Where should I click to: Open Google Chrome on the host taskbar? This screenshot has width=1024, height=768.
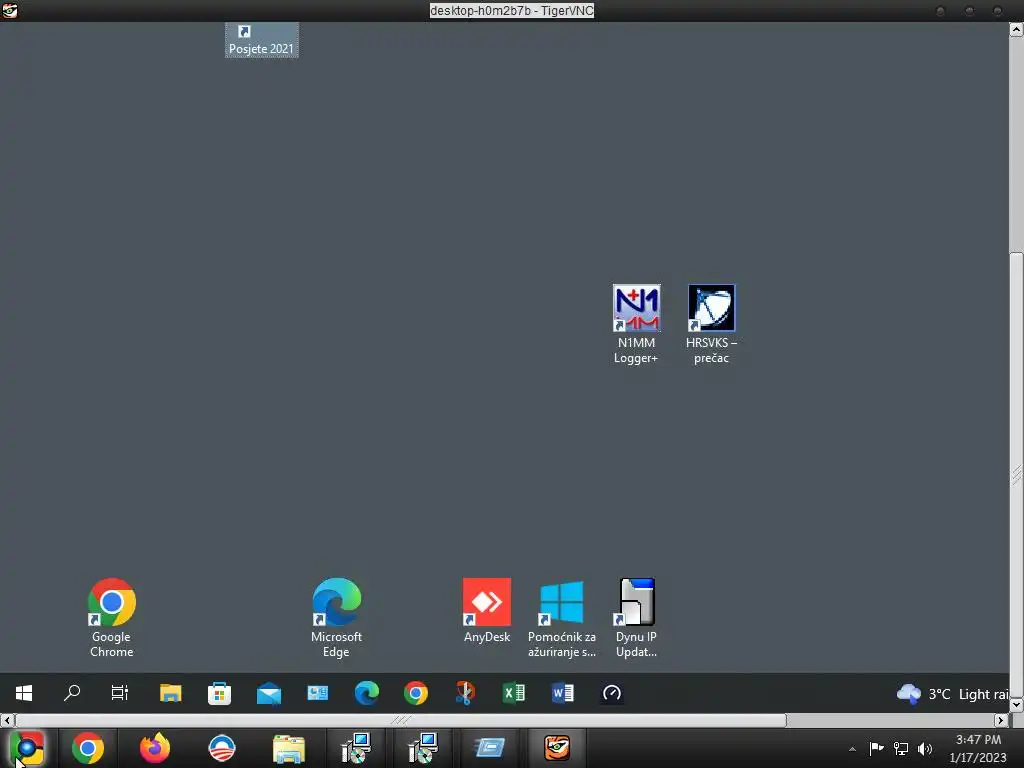[88, 748]
